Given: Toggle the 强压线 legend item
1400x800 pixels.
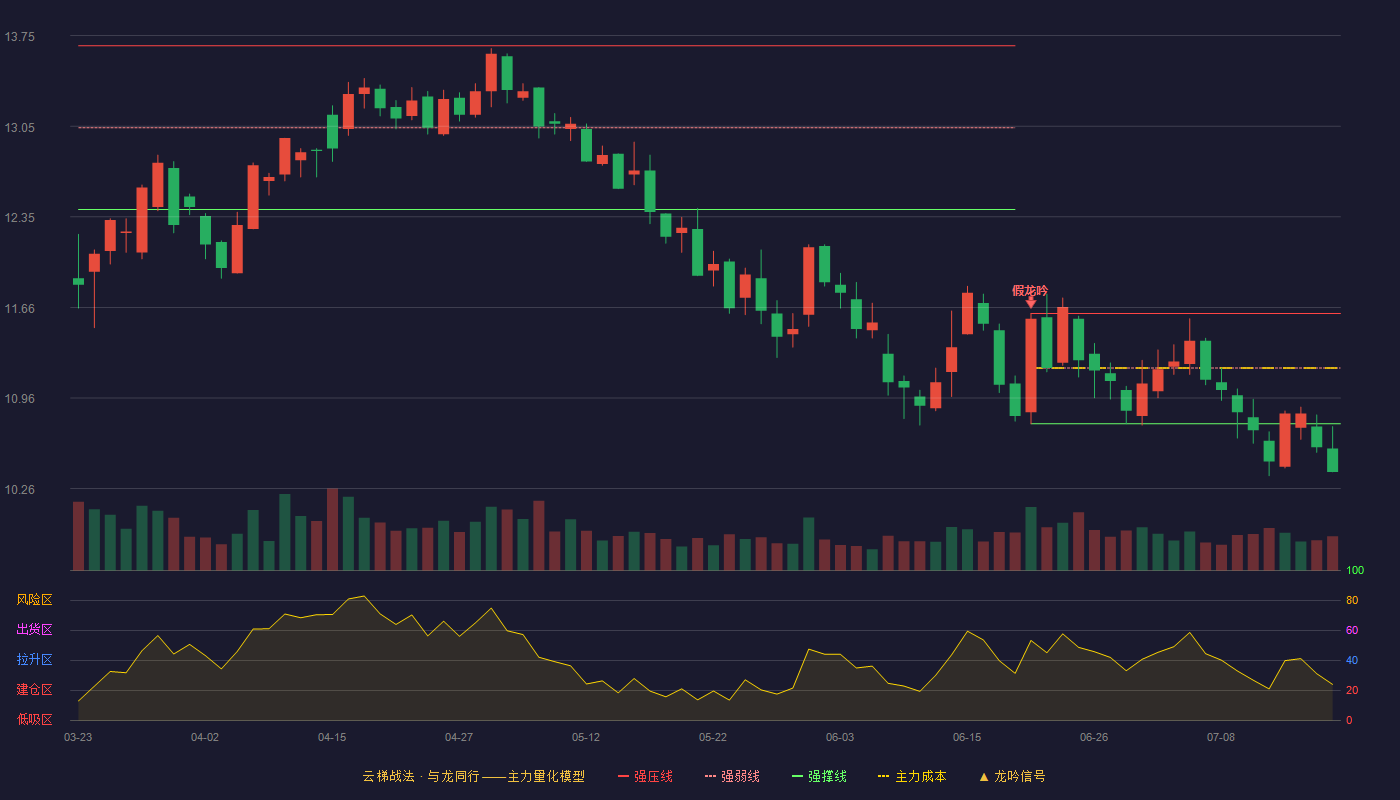Looking at the screenshot, I should 645,776.
